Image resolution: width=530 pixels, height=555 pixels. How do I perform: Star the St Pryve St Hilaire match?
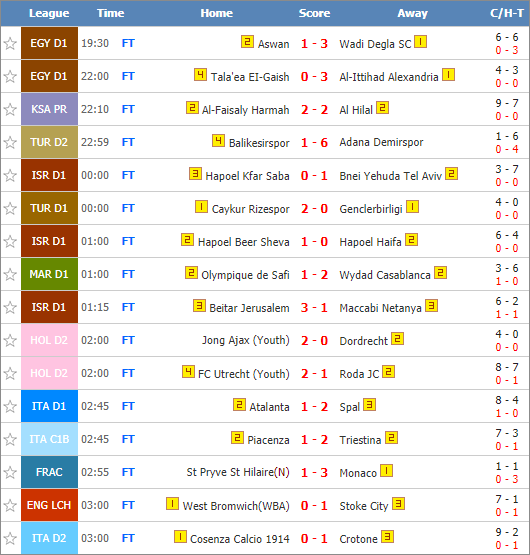click(x=10, y=472)
